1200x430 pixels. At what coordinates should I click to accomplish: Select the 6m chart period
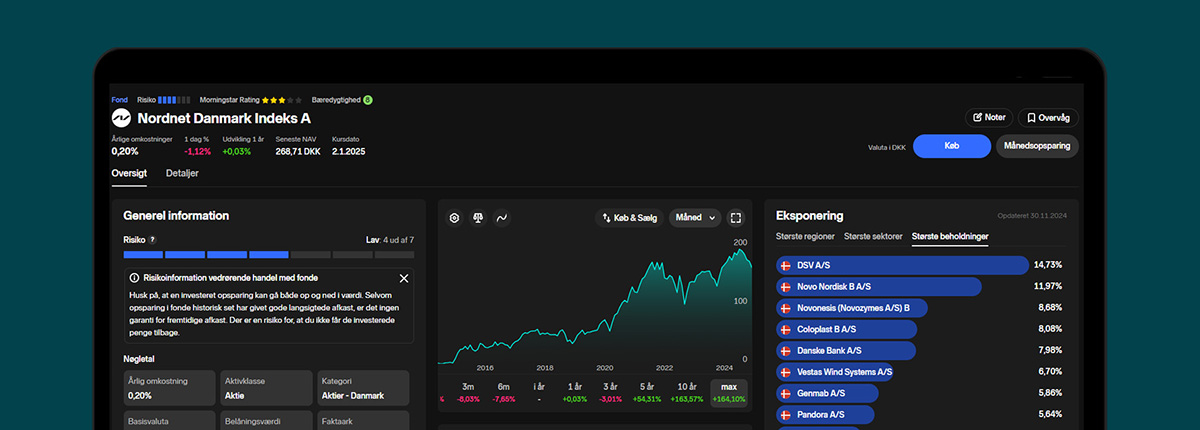click(x=504, y=392)
